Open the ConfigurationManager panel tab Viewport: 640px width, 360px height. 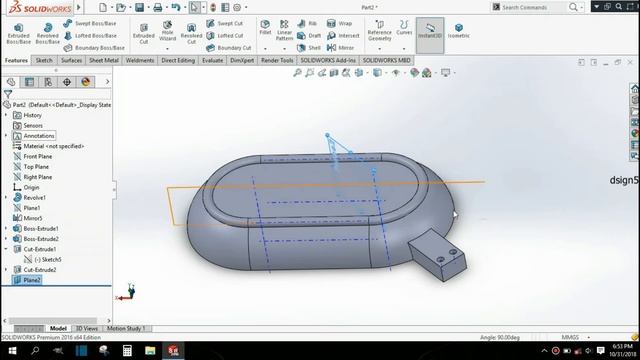pyautogui.click(x=48, y=82)
